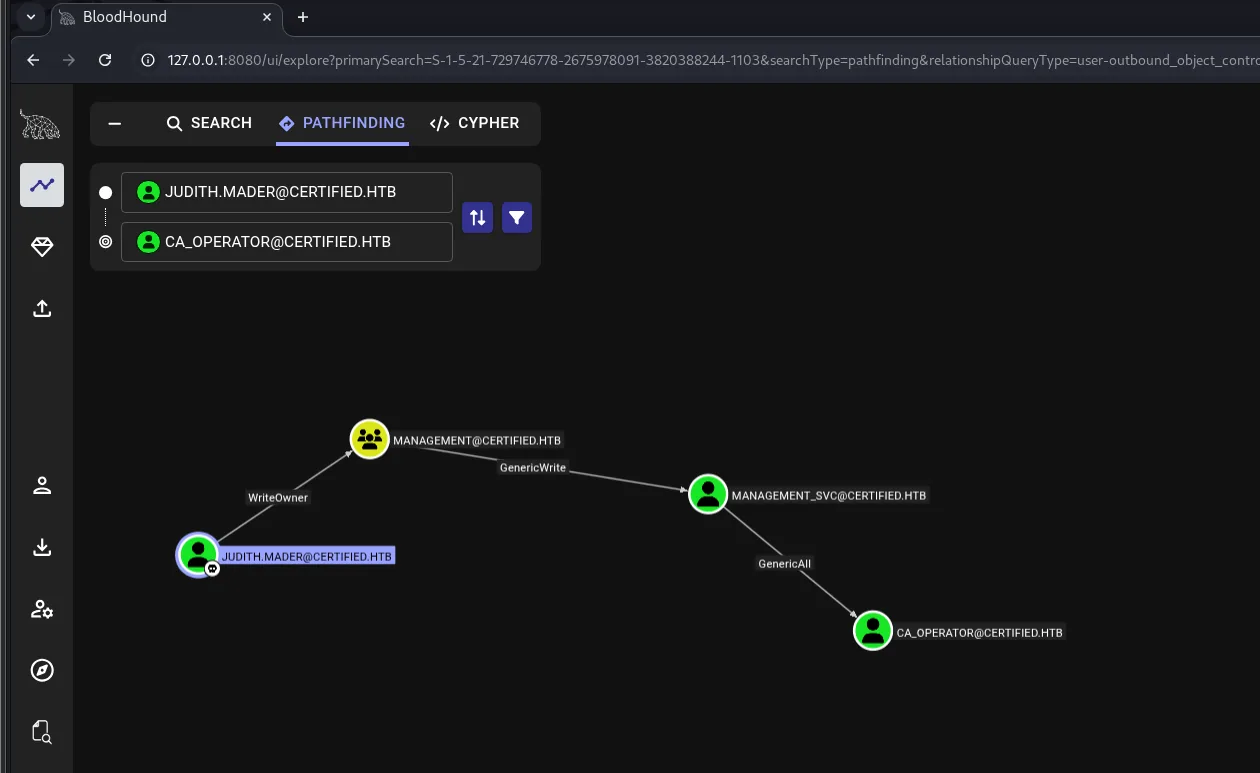Screen dimensions: 1260x773
Task: Click the MANAGEMENT_SVC@CERTIFIED.HTB label
Action: 829,495
